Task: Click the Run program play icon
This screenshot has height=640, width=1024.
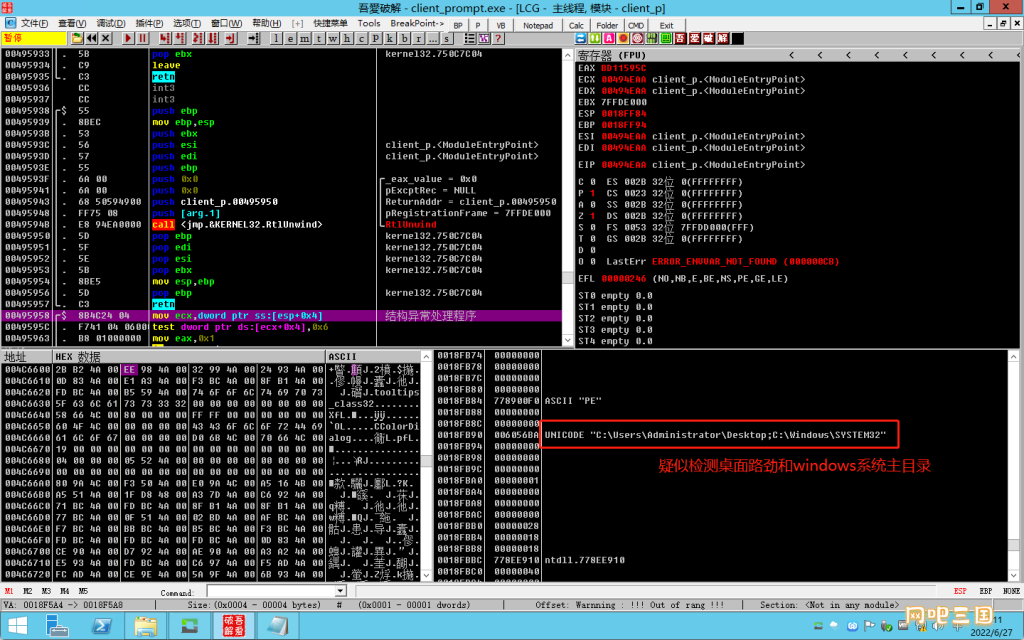Action: (x=128, y=39)
